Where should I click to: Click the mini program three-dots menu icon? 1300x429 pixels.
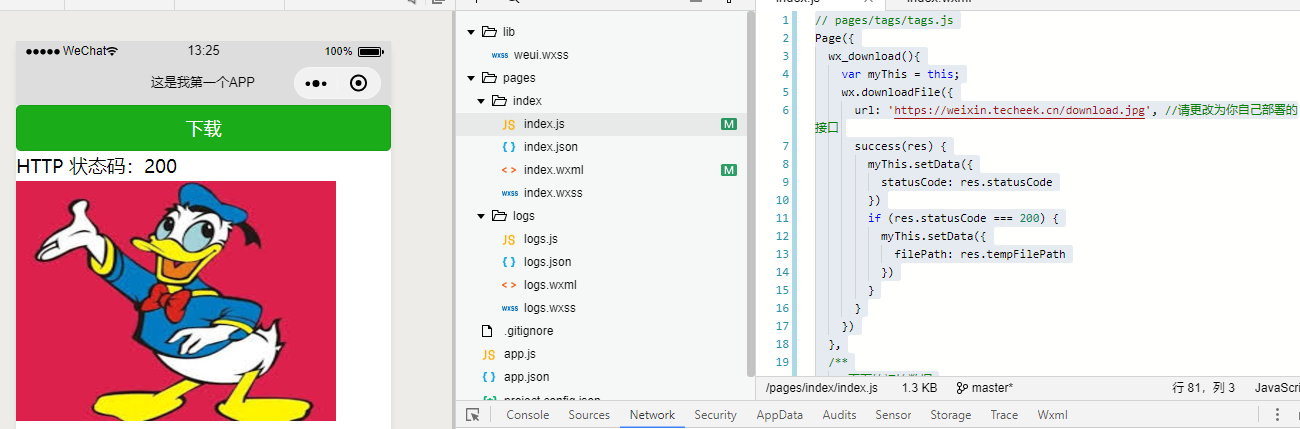(316, 84)
